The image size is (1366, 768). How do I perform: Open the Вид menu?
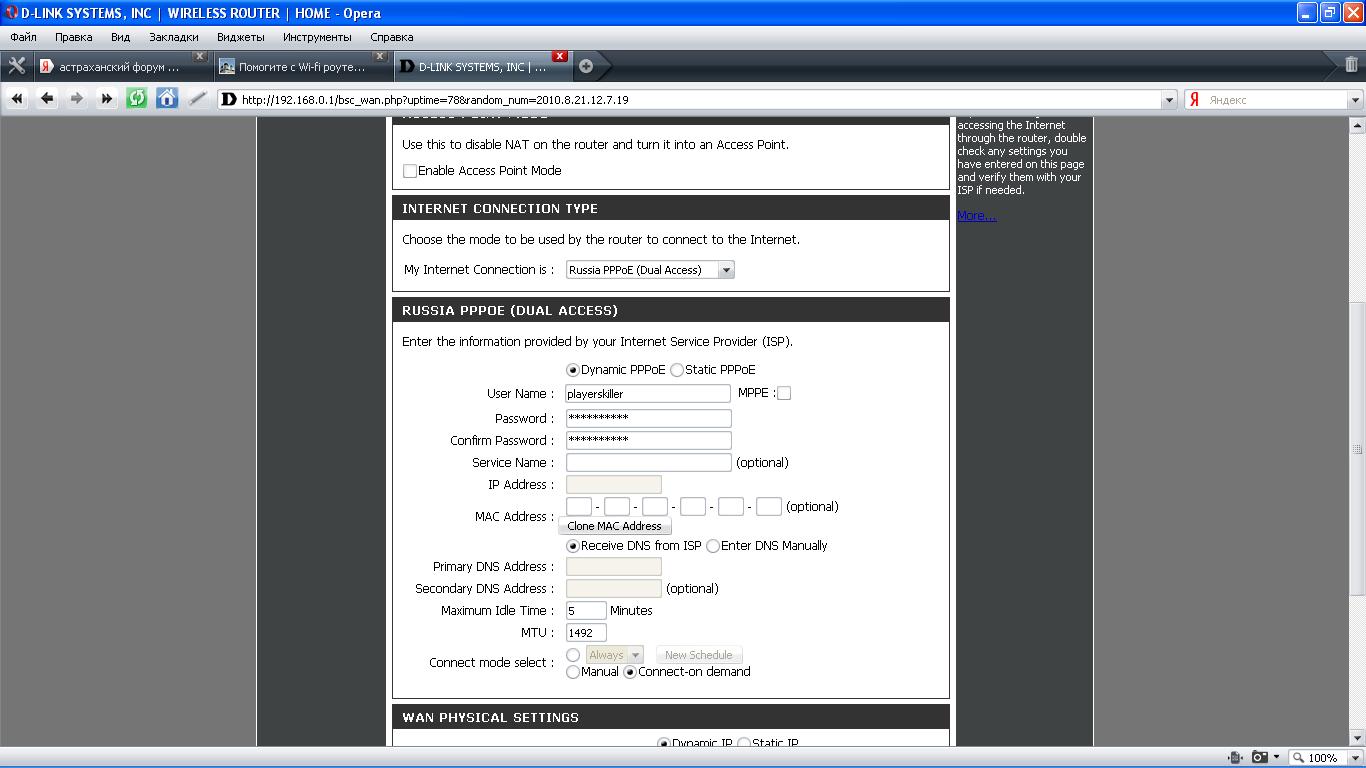(121, 37)
